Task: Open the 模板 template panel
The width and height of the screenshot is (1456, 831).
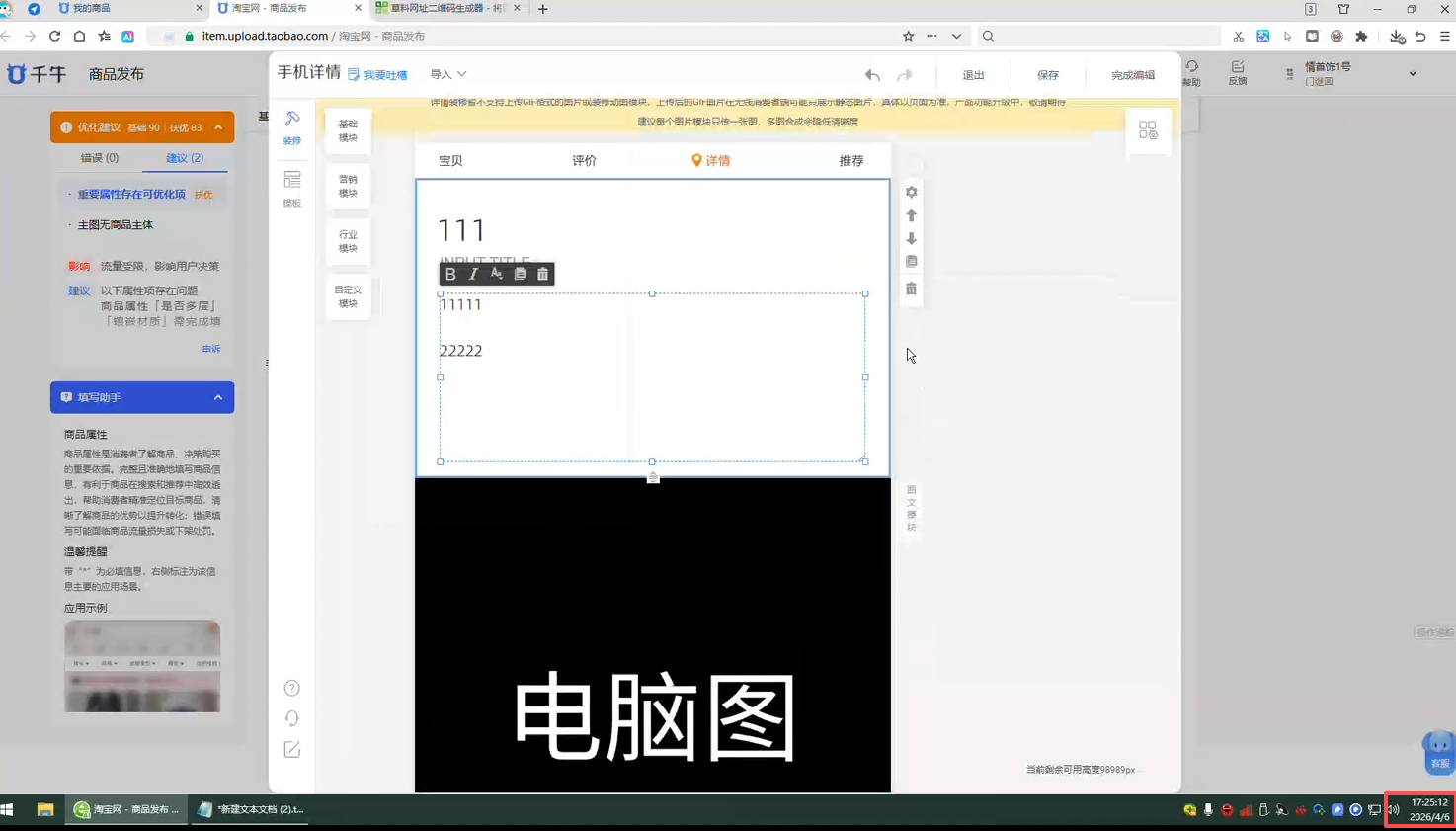Action: 292,188
